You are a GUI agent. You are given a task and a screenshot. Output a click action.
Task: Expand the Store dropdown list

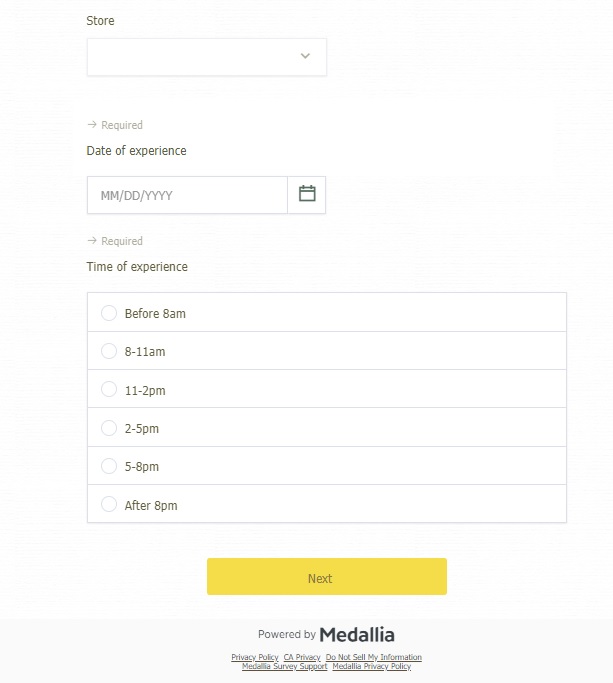[207, 57]
